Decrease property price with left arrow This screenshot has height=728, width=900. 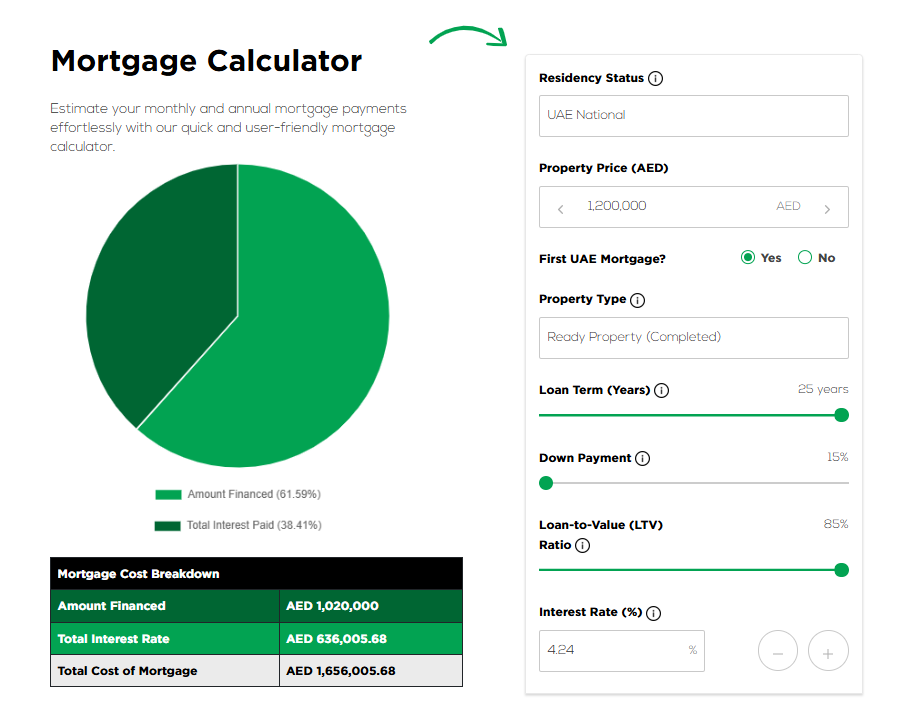tap(560, 208)
